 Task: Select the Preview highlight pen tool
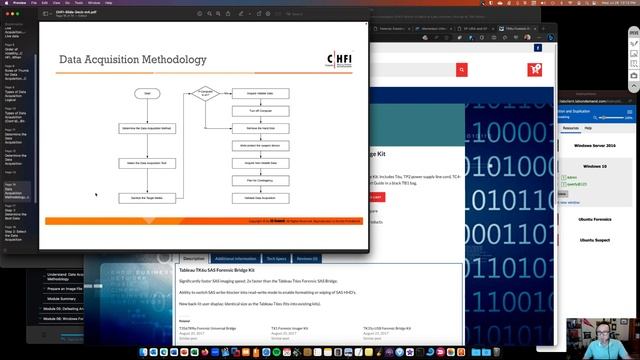pos(241,13)
